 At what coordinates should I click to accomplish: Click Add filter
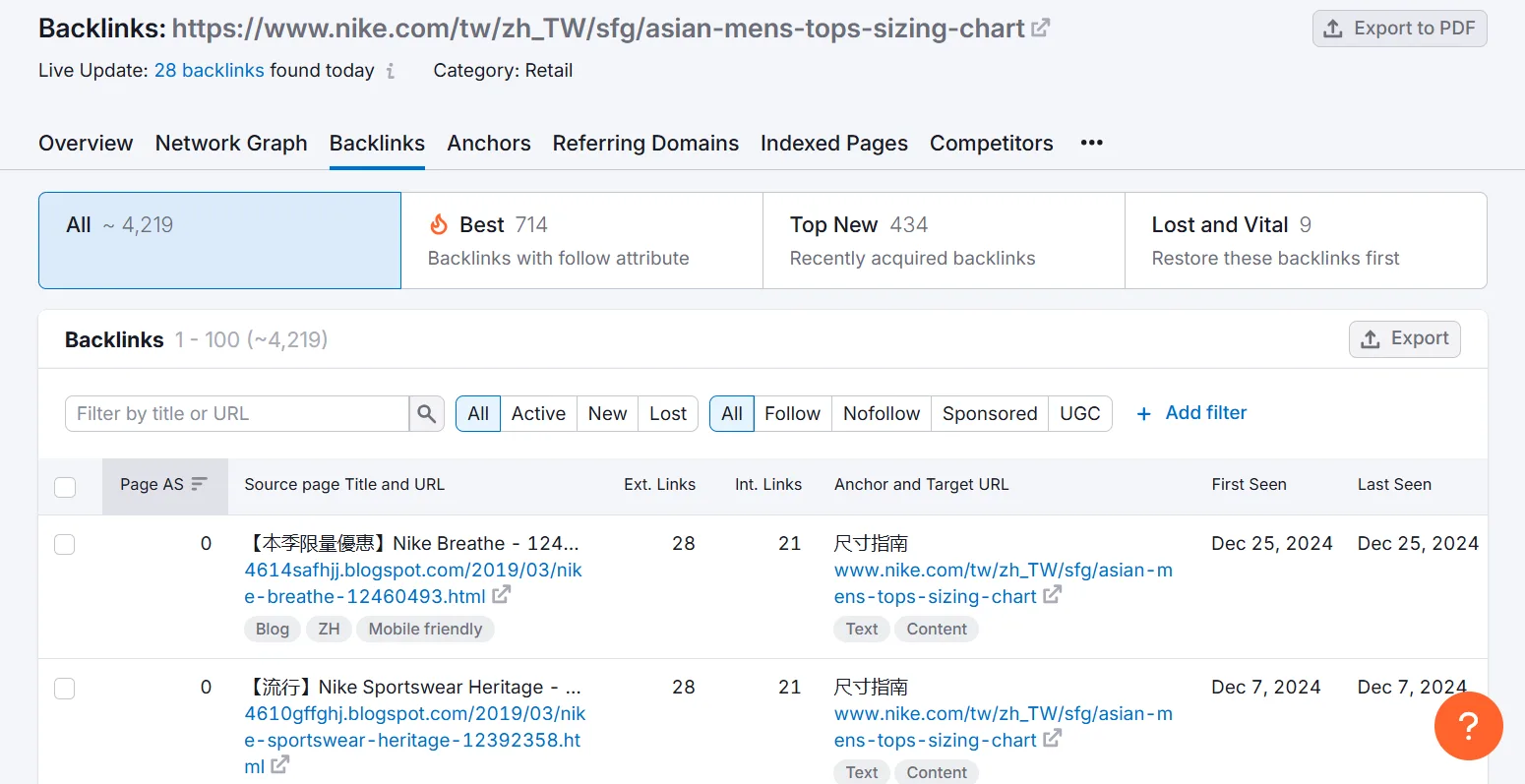click(1191, 413)
